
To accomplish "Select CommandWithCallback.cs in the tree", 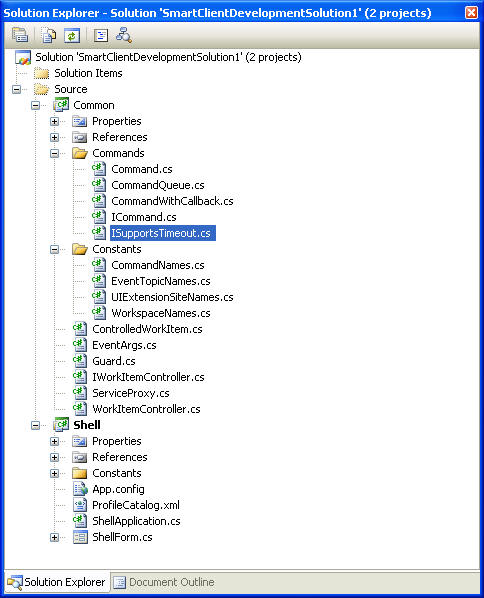I will [x=172, y=201].
